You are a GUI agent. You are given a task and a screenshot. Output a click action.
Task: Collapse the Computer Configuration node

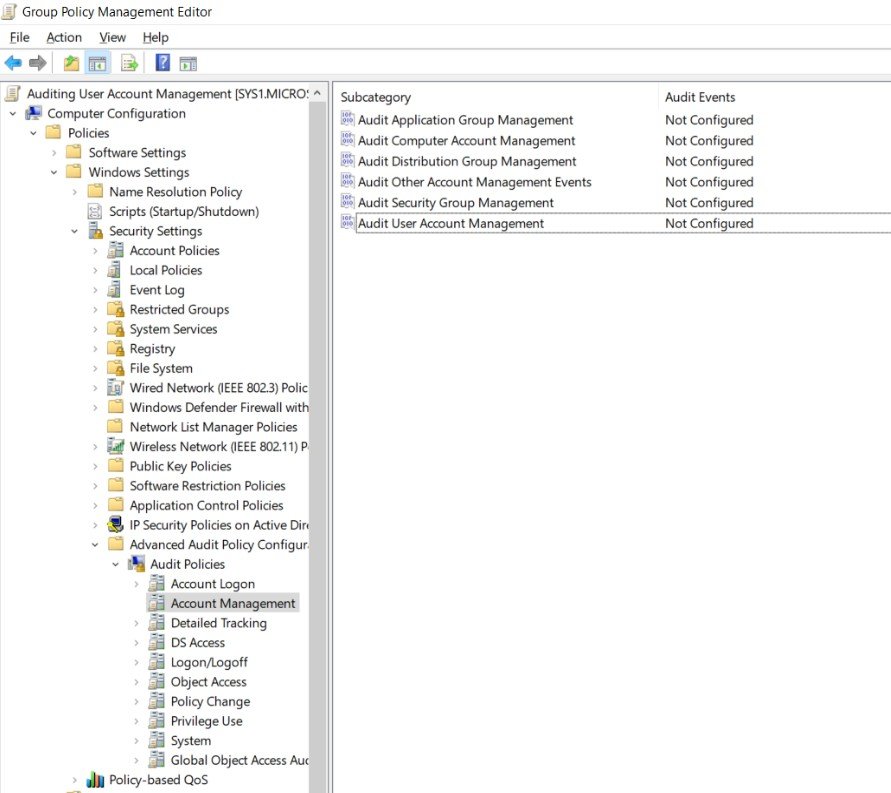13,114
